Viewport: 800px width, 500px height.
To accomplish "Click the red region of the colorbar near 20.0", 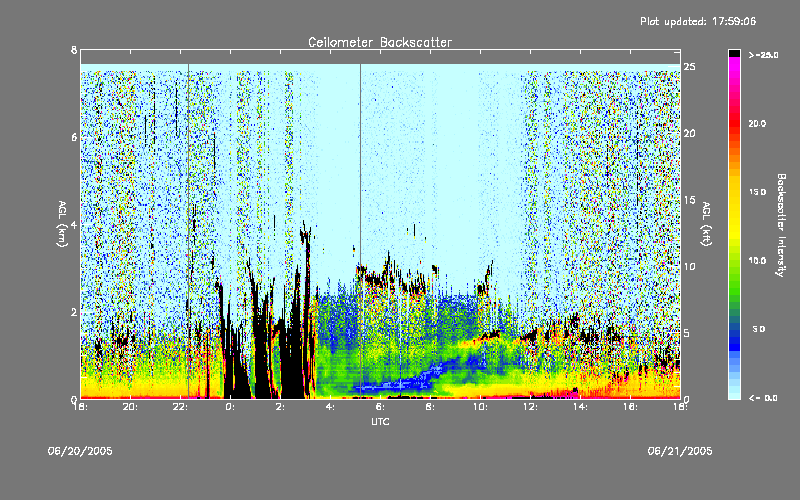I will 734,123.
